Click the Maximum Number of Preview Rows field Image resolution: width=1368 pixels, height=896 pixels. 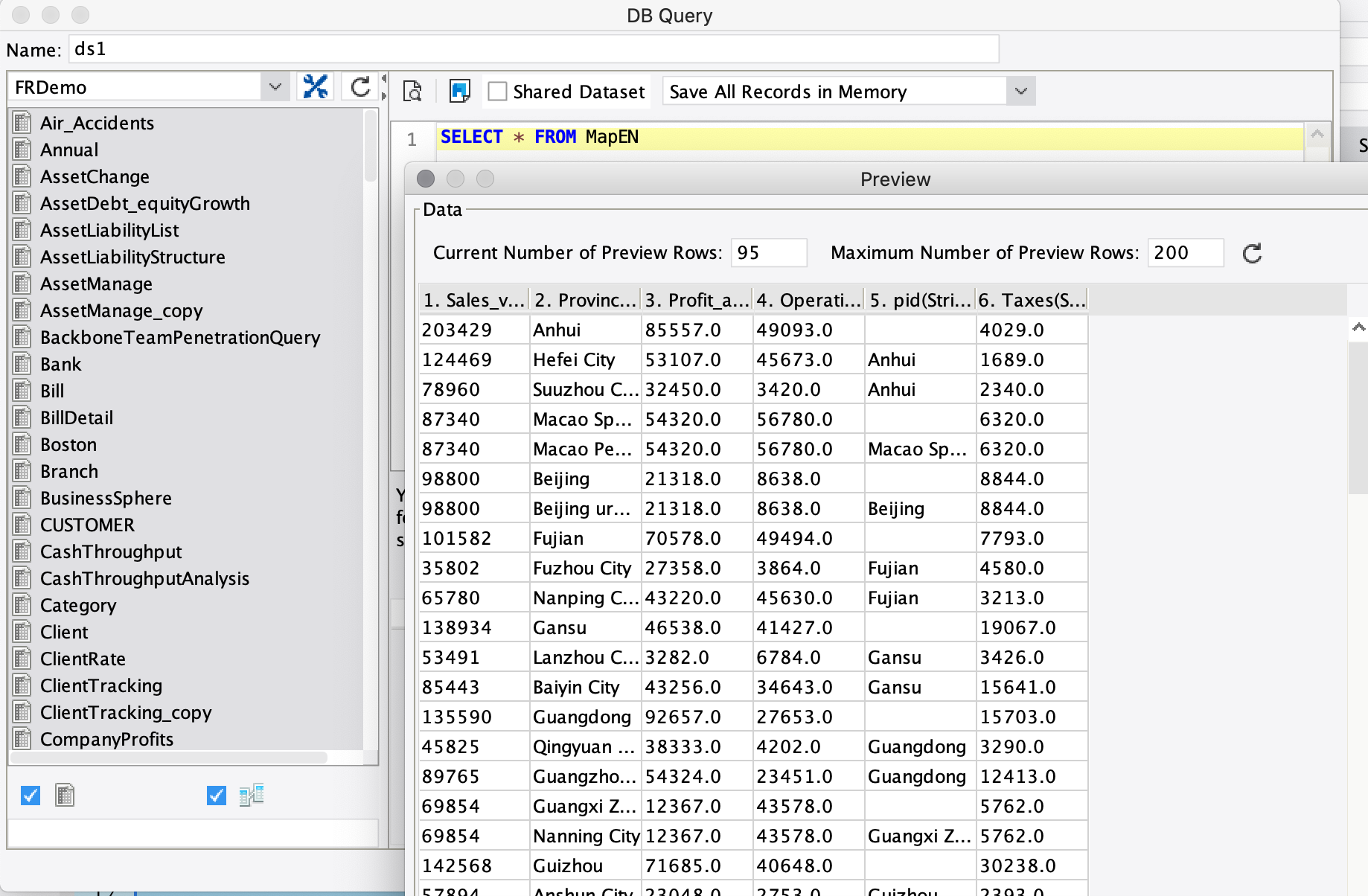click(x=1186, y=253)
